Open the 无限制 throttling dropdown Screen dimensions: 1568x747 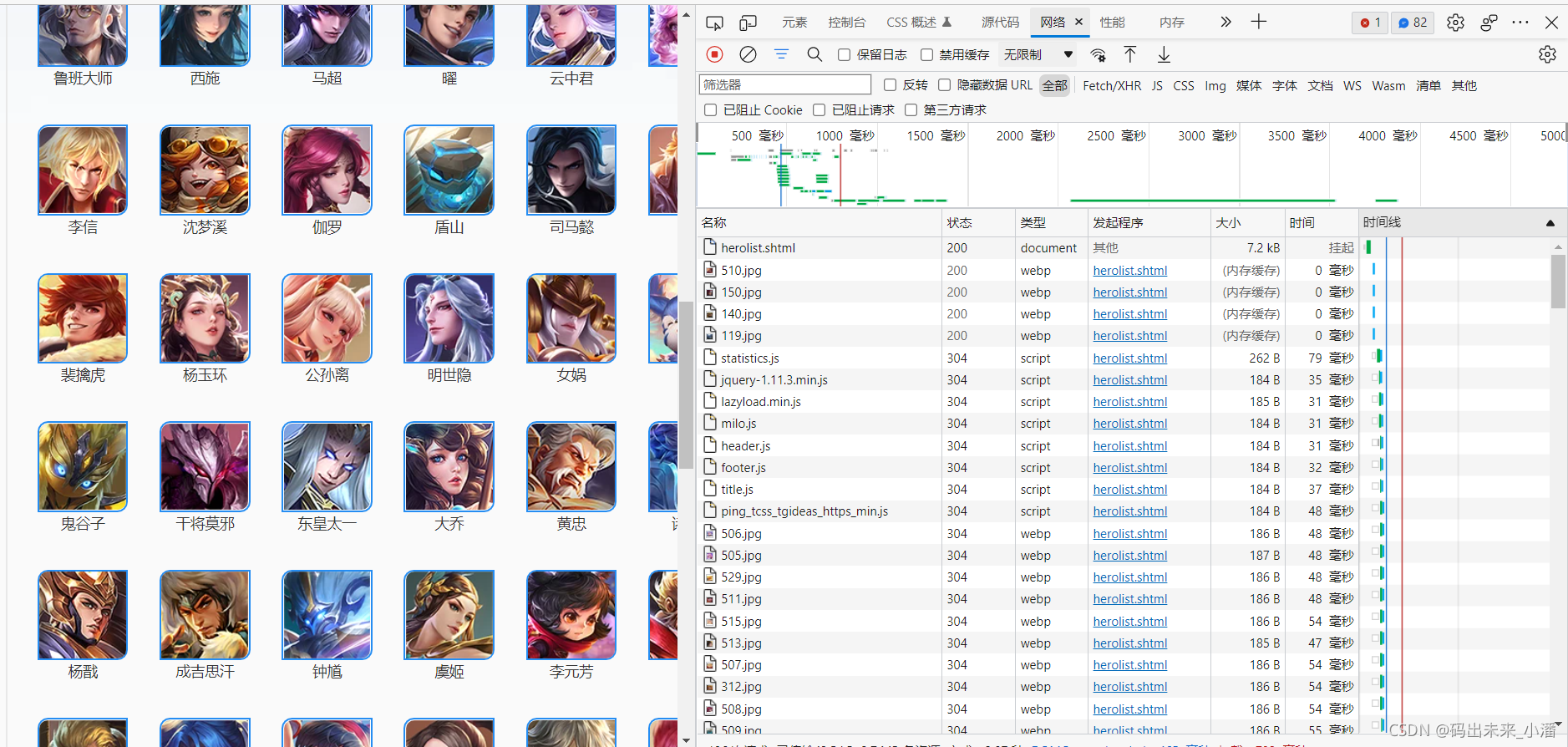click(1038, 55)
